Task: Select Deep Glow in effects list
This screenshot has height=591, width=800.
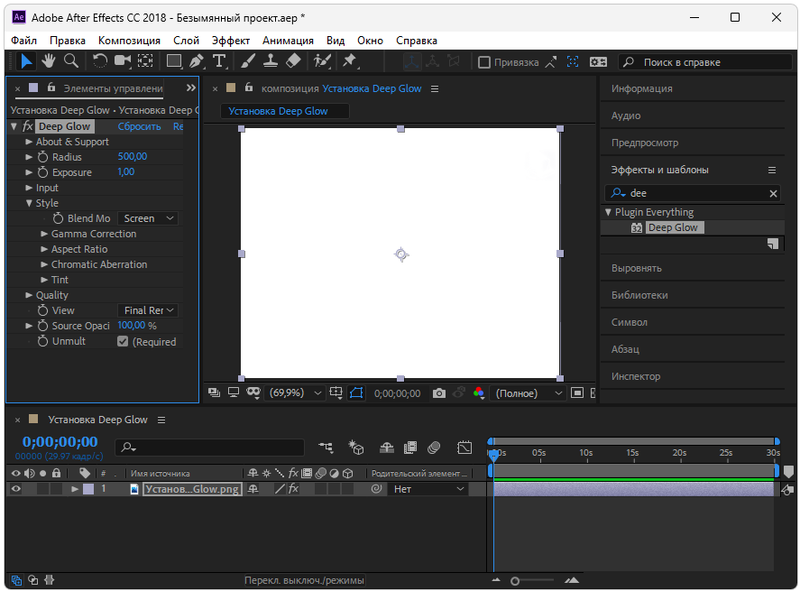Action: (672, 228)
